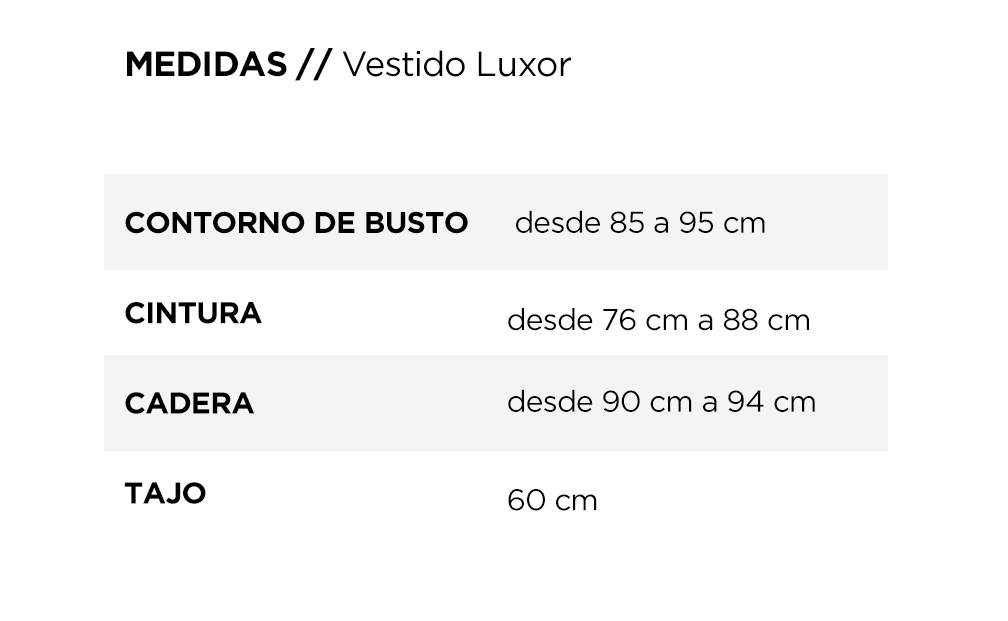The image size is (1008, 621).
Task: Click the MEDIDAS heading text
Action: (x=206, y=64)
